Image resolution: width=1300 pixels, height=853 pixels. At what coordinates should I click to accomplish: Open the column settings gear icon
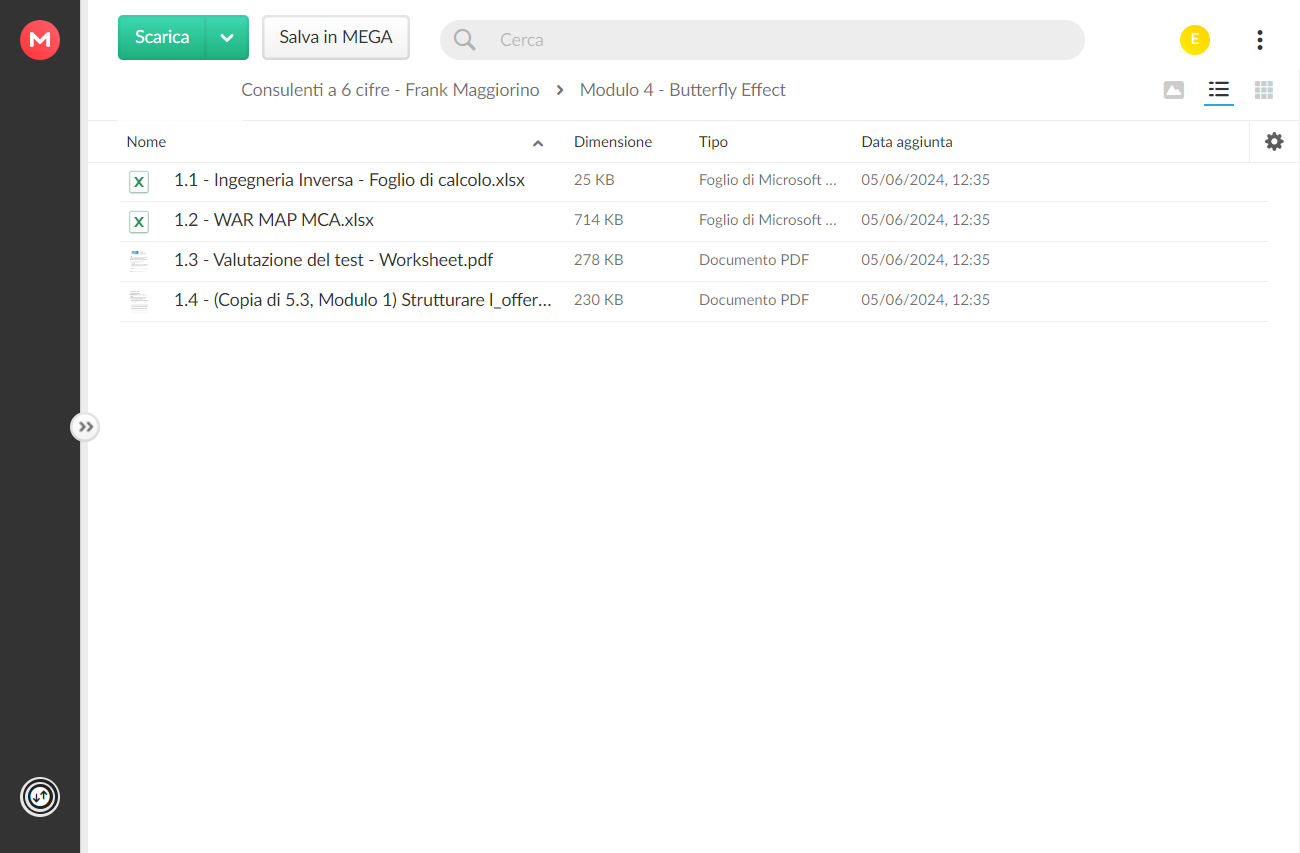(1274, 142)
